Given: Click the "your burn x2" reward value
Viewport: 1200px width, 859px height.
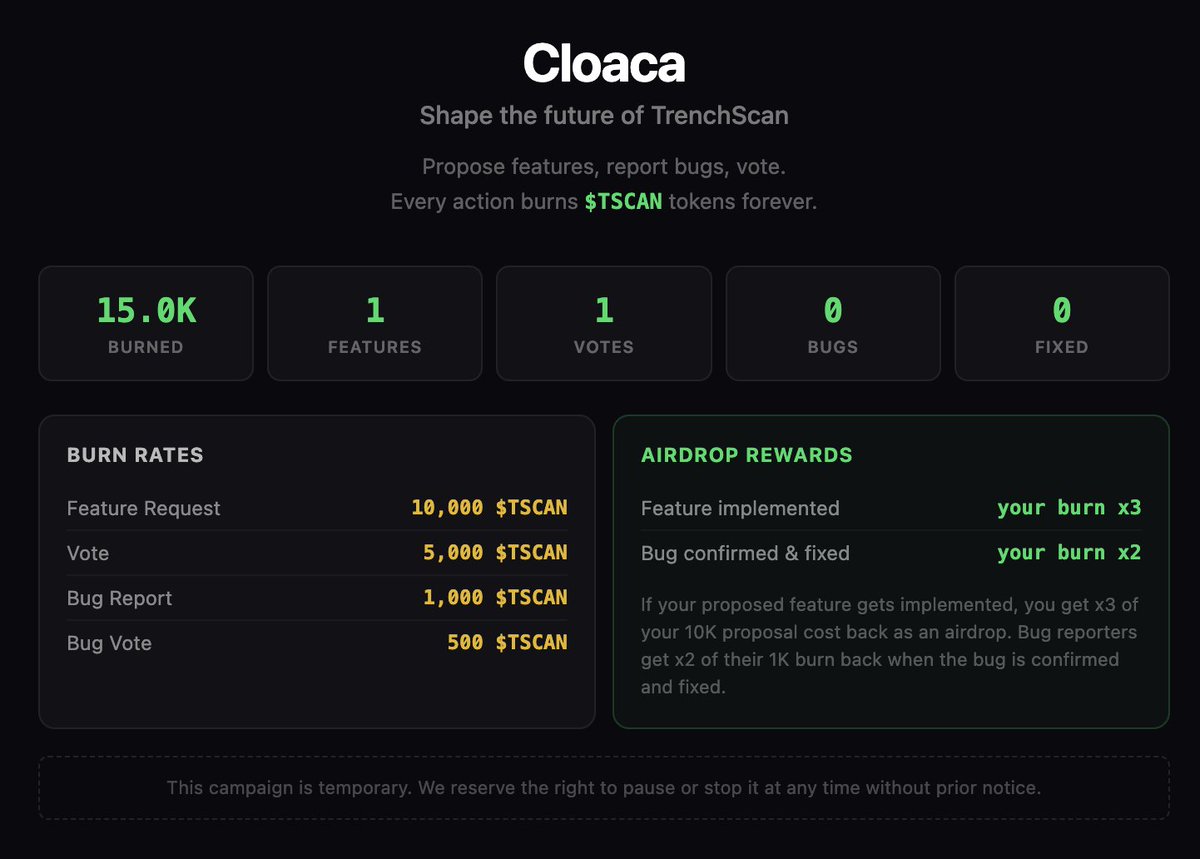Looking at the screenshot, I should 1069,553.
